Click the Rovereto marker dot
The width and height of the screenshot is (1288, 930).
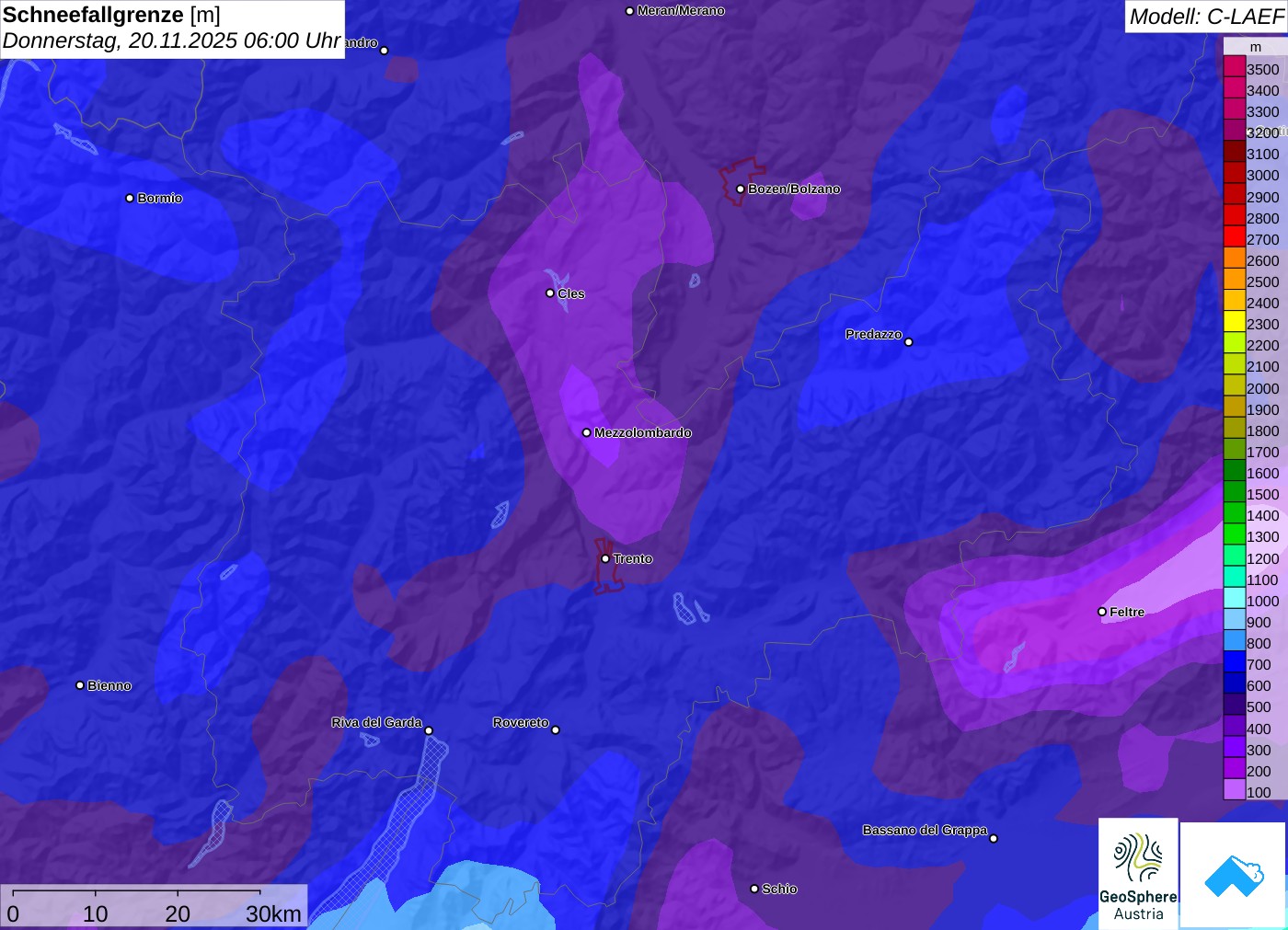[x=556, y=730]
